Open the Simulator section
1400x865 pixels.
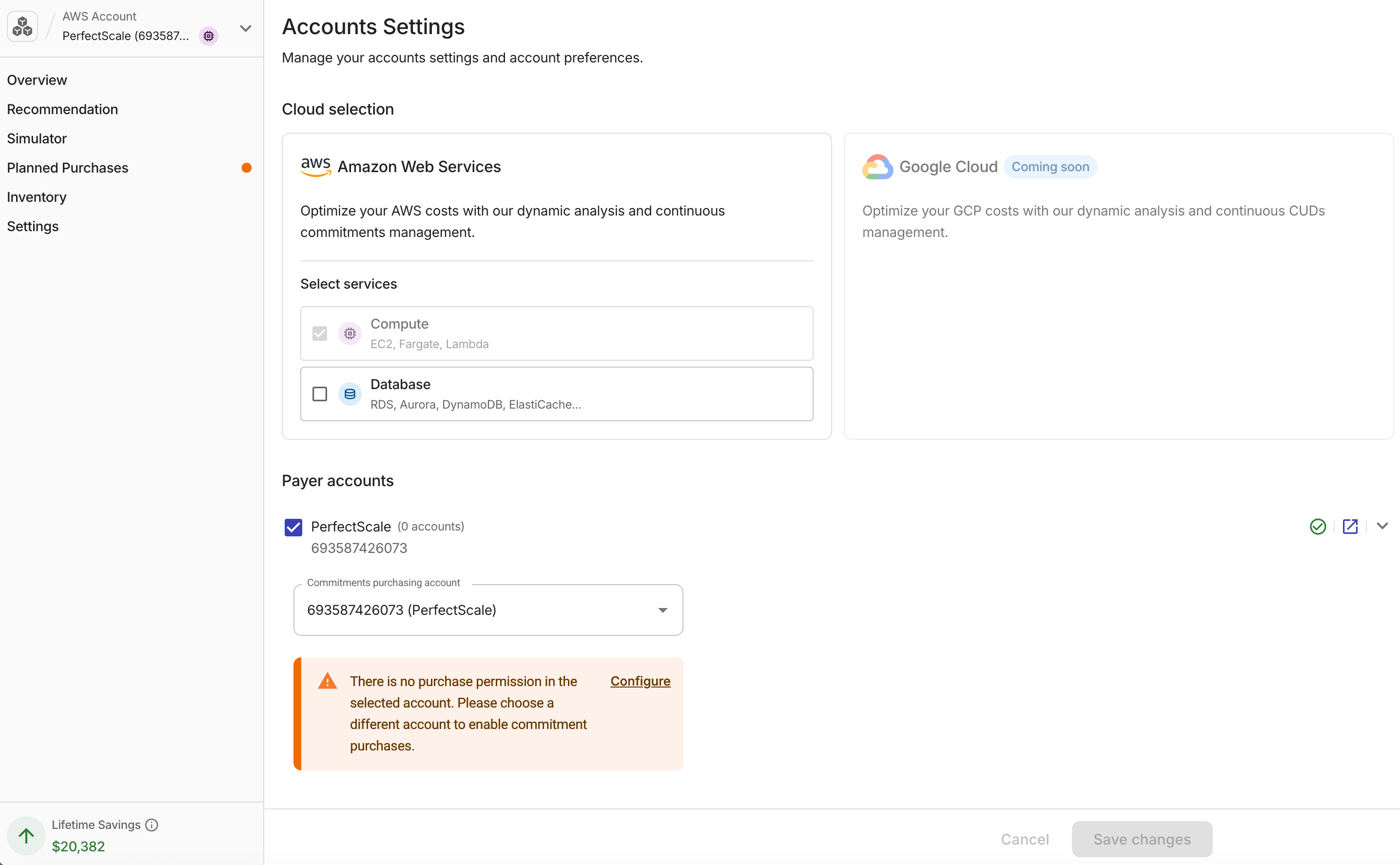pyautogui.click(x=37, y=138)
